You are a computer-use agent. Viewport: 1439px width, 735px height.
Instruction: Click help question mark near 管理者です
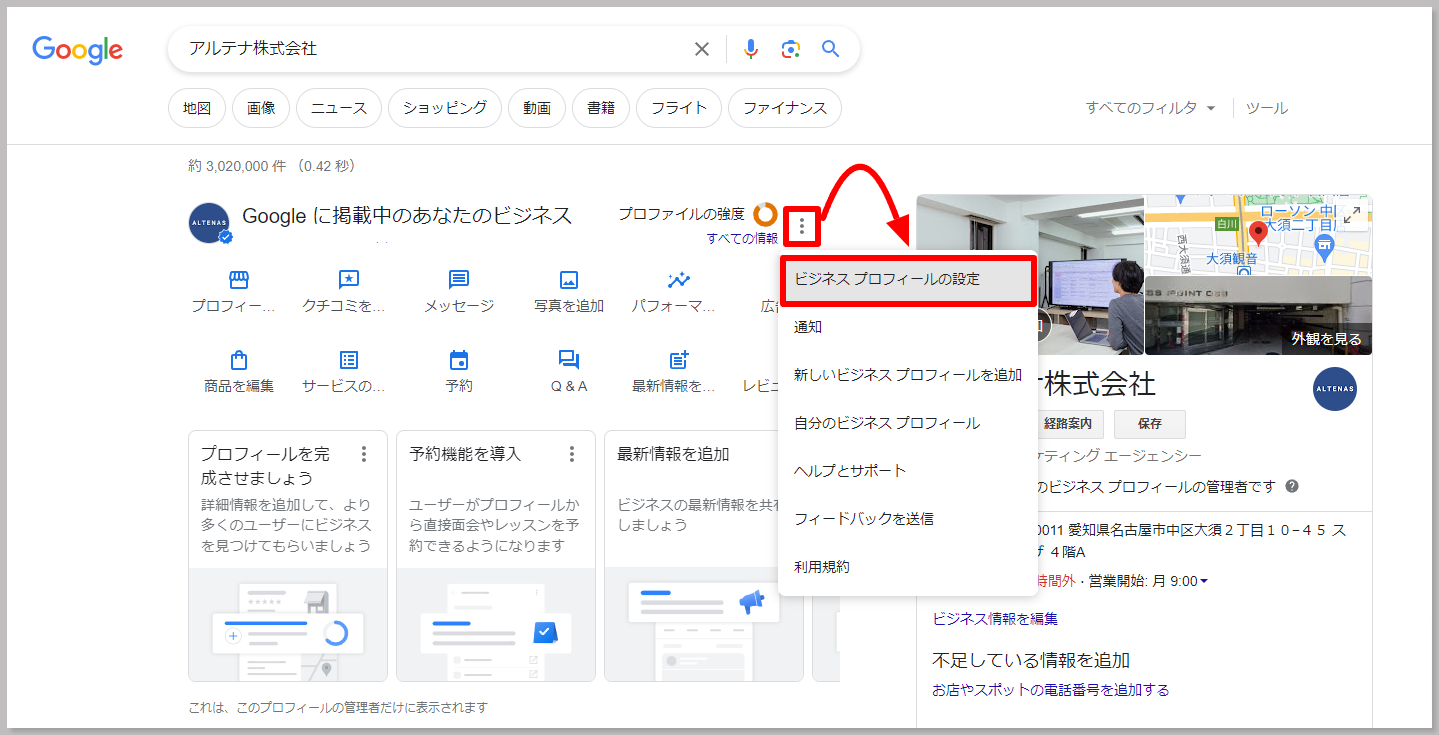[1292, 487]
